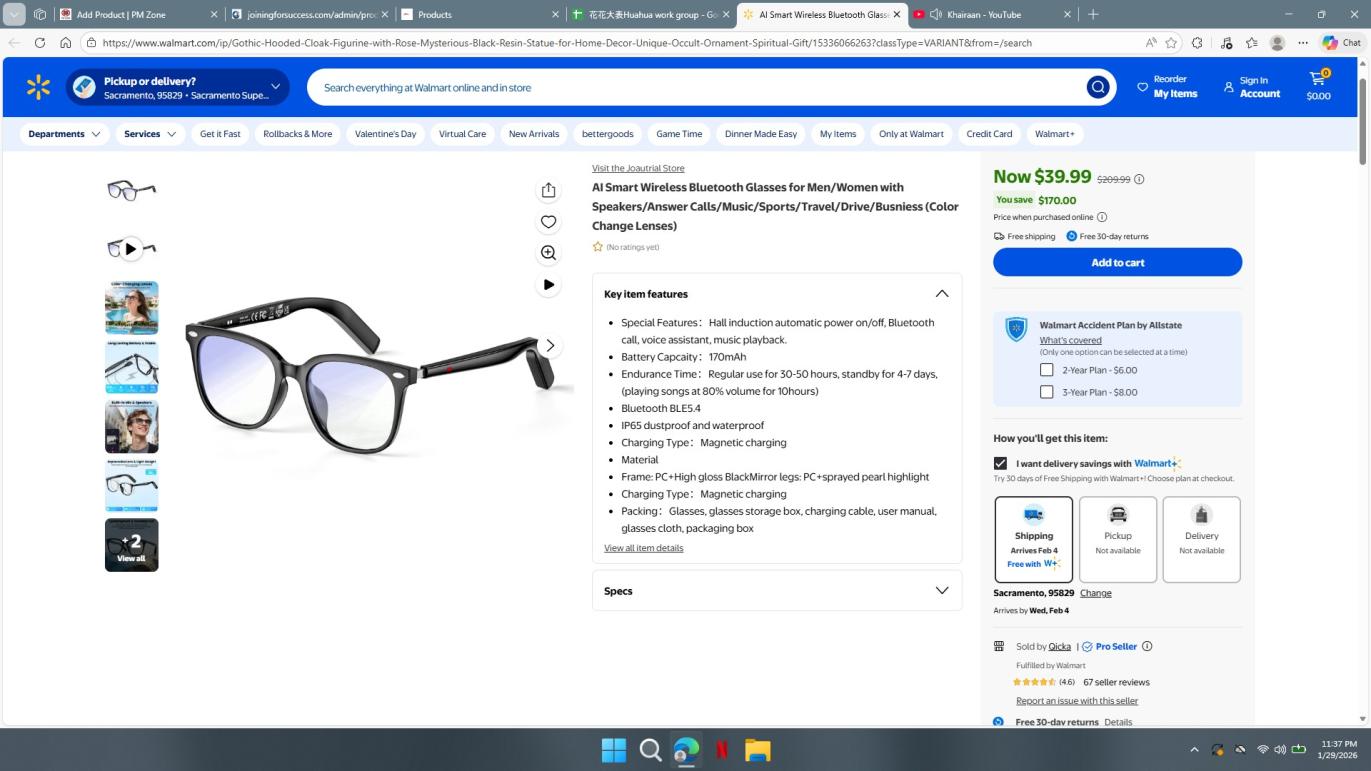
Task: Open the Valentine's Day category
Action: tap(385, 134)
